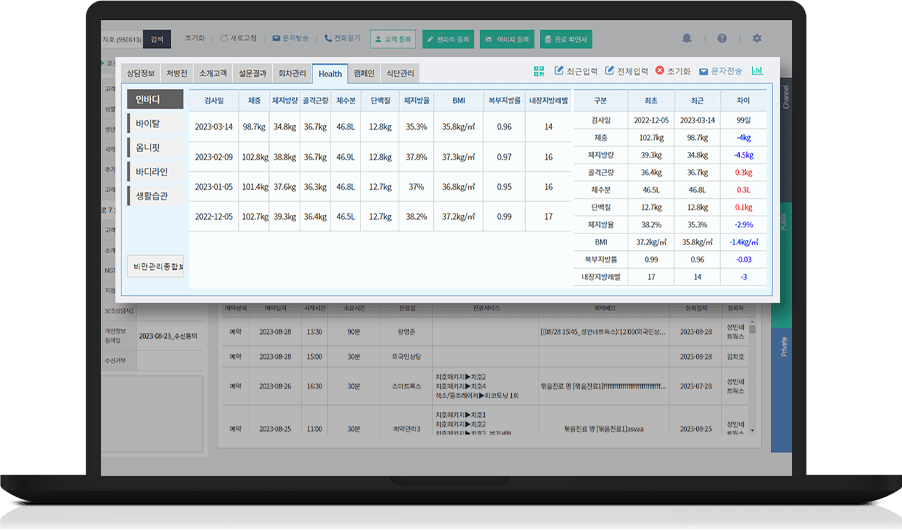Click the red 0.3kg muscle difference
Viewport: 902px width, 531px height.
pyautogui.click(x=743, y=172)
